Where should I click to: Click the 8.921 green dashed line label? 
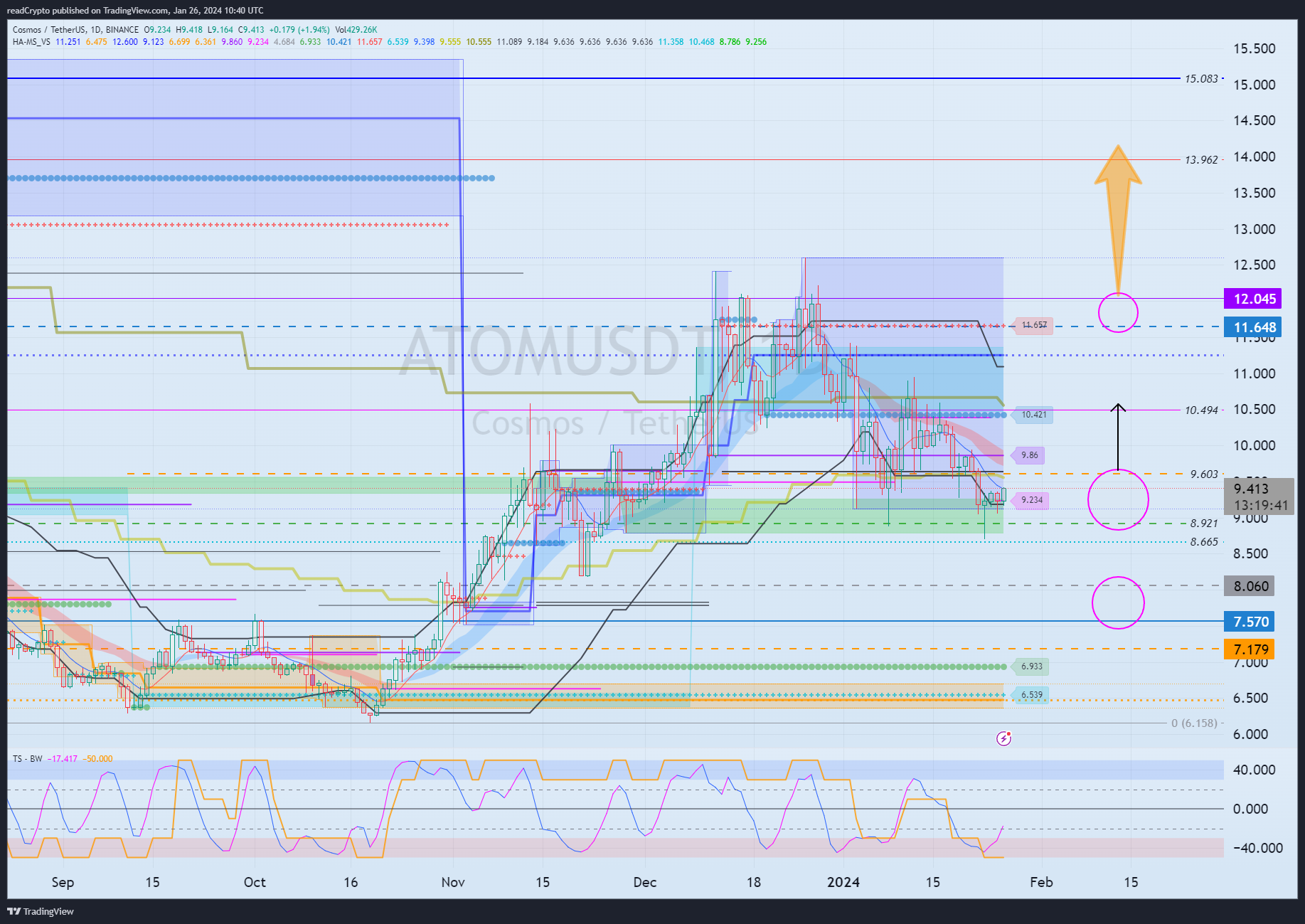click(1204, 523)
